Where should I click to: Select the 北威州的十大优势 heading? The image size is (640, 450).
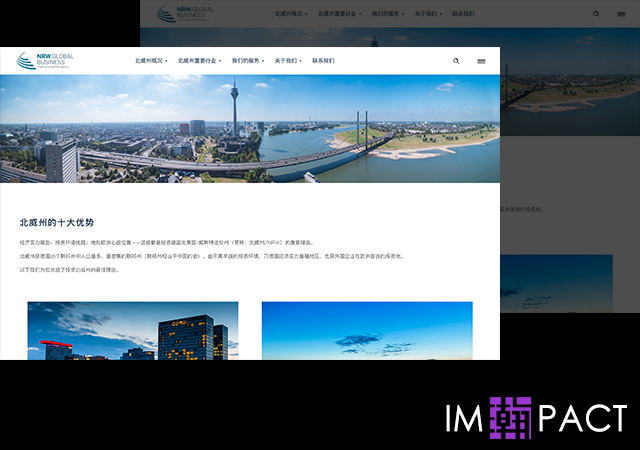point(57,223)
